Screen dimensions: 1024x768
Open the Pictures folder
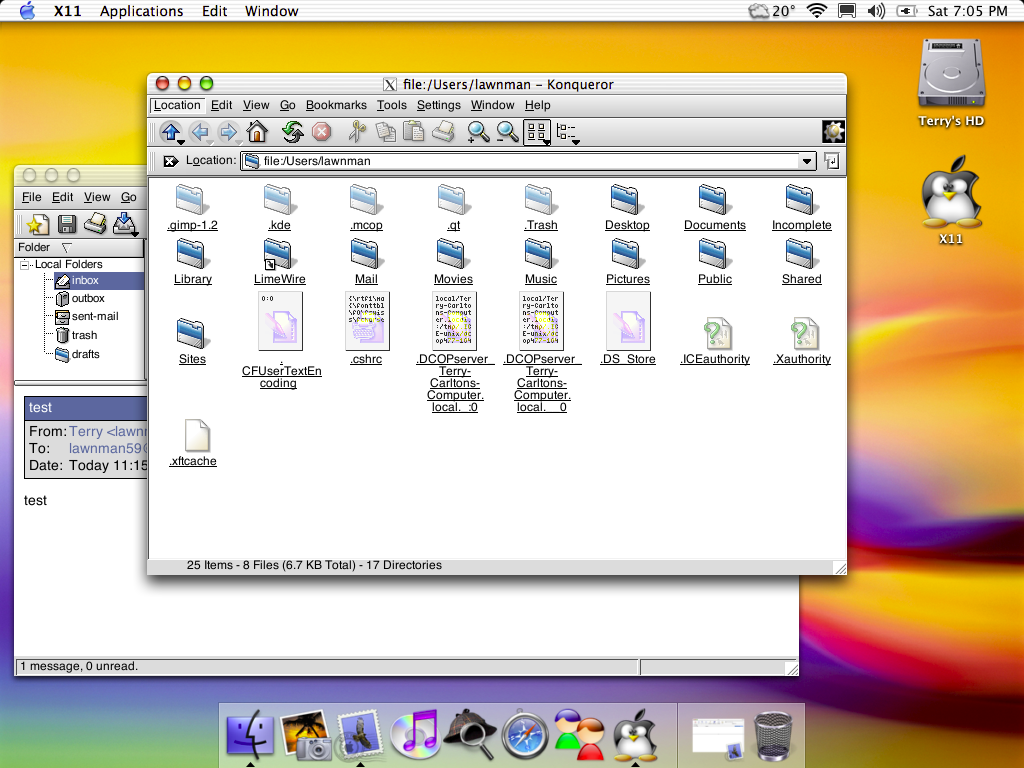(628, 262)
